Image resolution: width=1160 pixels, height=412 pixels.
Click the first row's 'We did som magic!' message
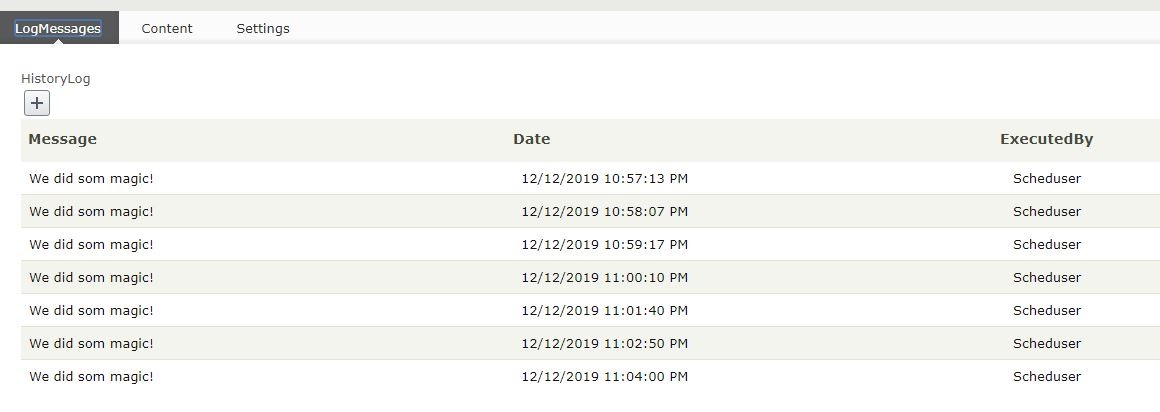pyautogui.click(x=91, y=179)
